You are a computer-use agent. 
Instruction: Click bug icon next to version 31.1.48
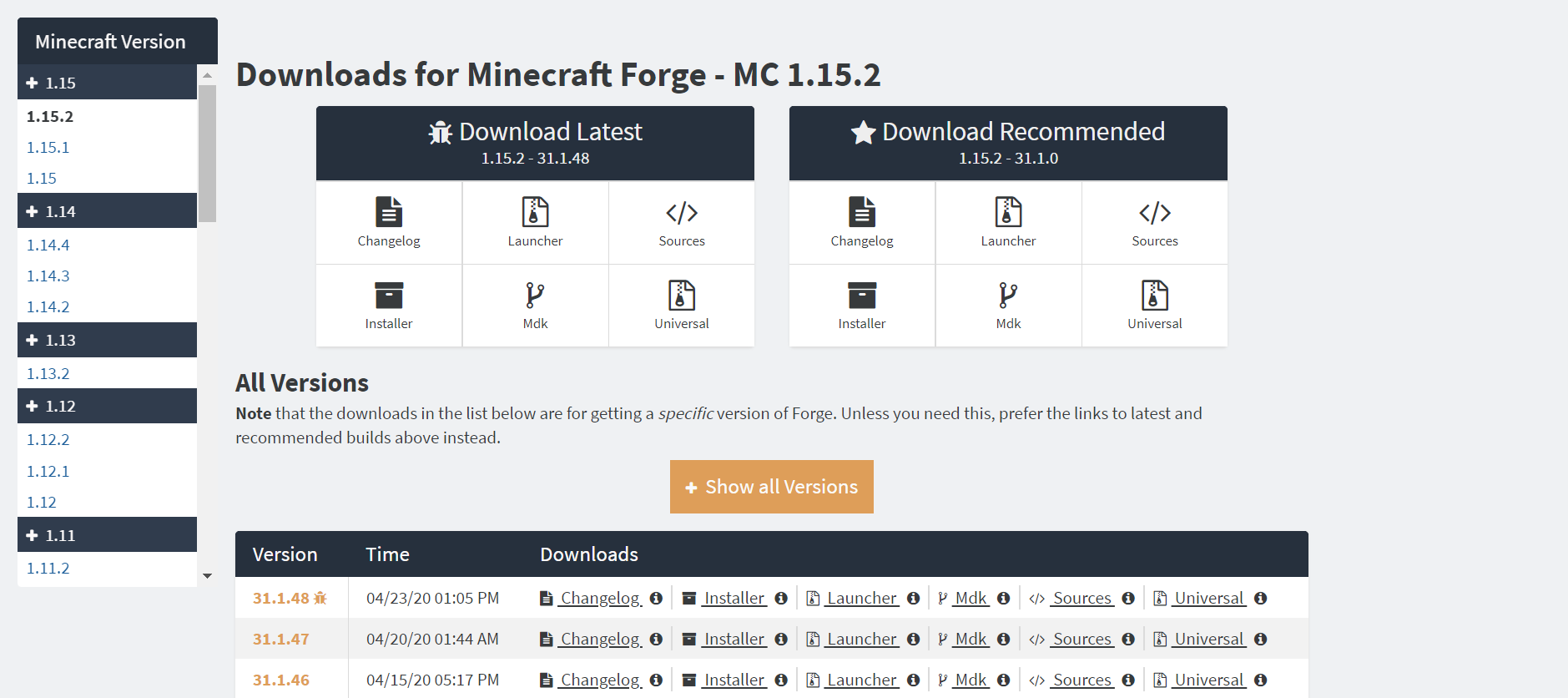[320, 598]
